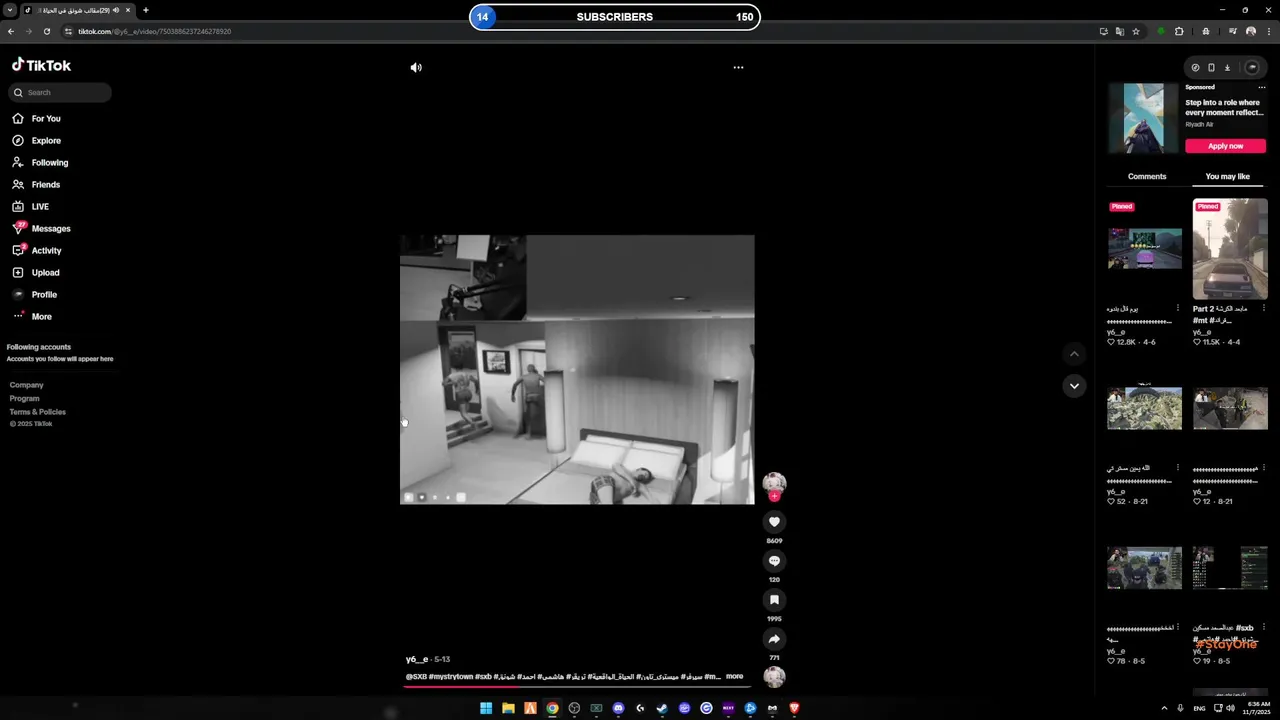Open File Explorer from the taskbar
Viewport: 1280px width, 720px height.
pyautogui.click(x=508, y=708)
